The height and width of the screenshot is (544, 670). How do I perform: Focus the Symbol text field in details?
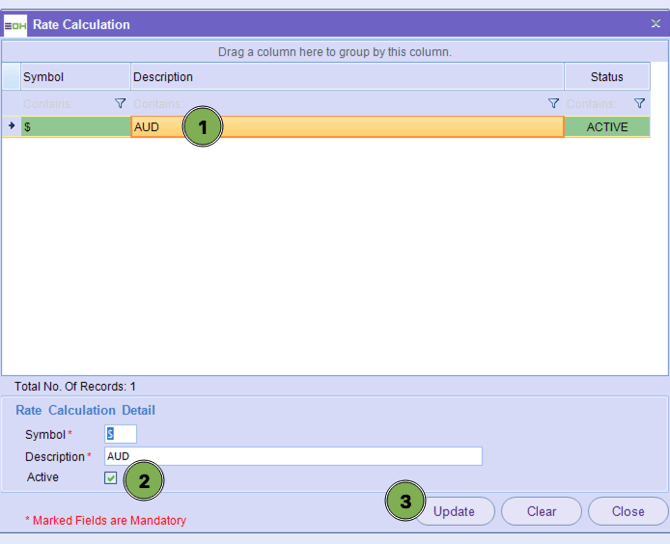point(121,434)
